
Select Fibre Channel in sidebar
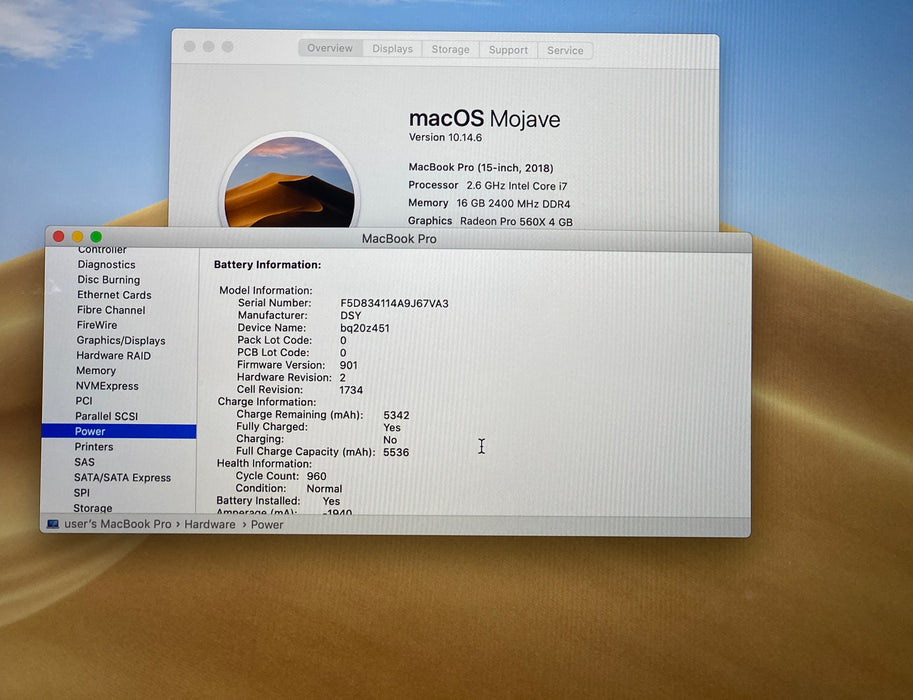tap(111, 310)
